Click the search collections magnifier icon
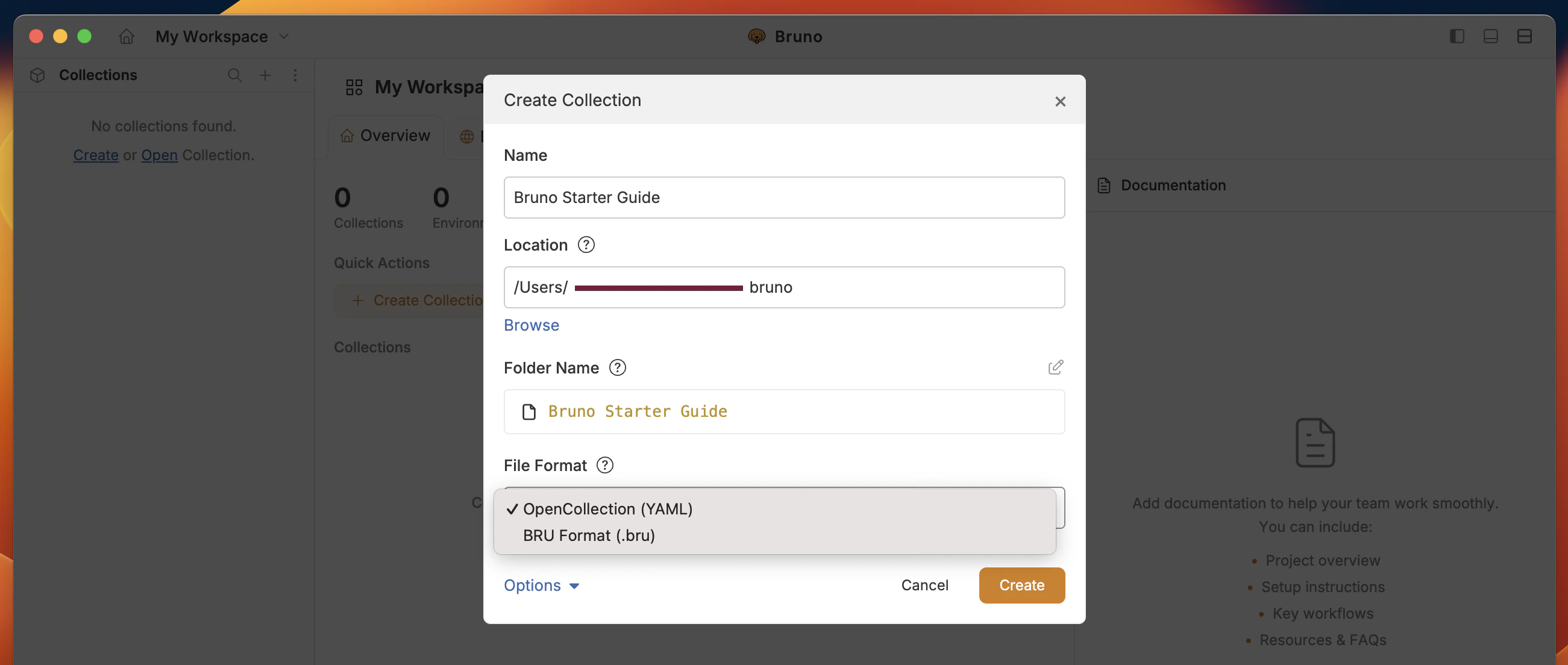 tap(234, 75)
